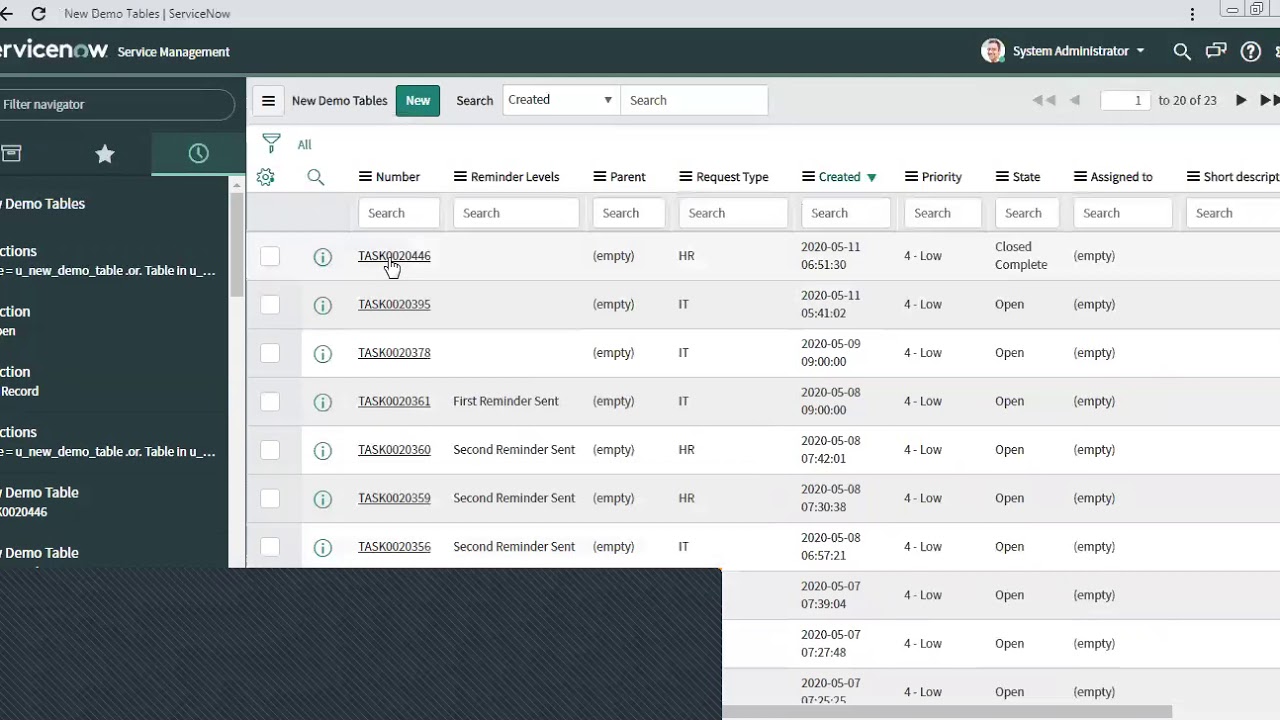Open browser three-dot menu
The height and width of the screenshot is (720, 1280).
point(1192,14)
